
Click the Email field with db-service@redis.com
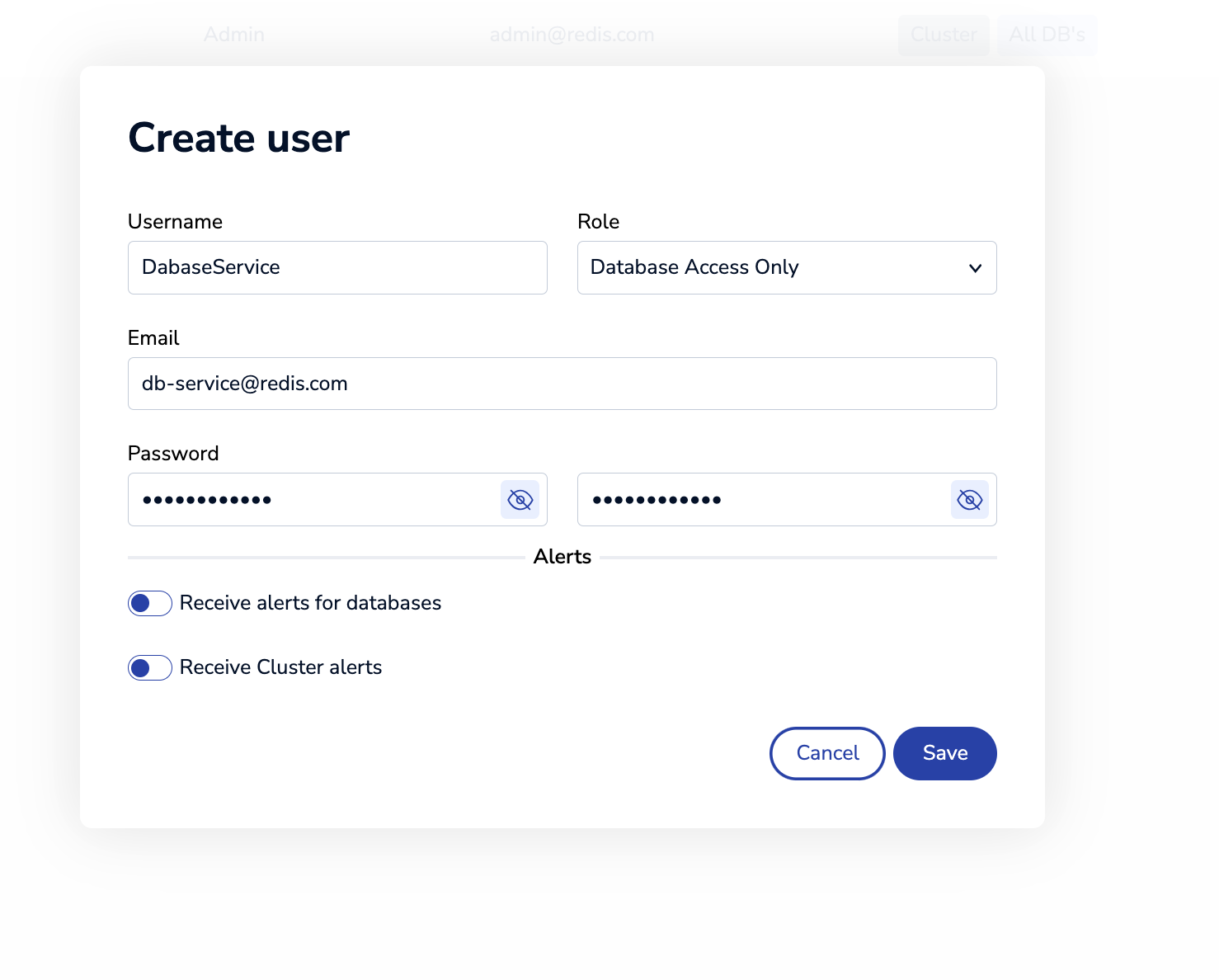click(x=561, y=384)
